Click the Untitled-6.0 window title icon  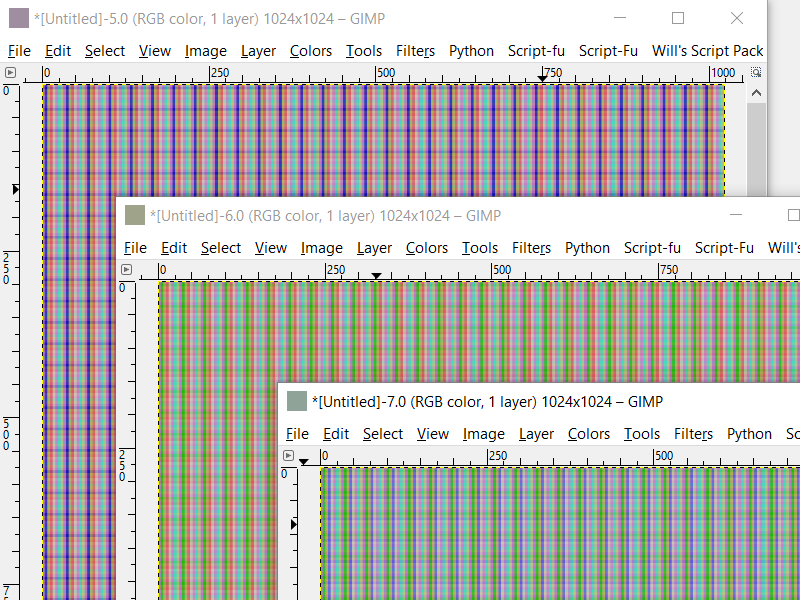[x=135, y=215]
